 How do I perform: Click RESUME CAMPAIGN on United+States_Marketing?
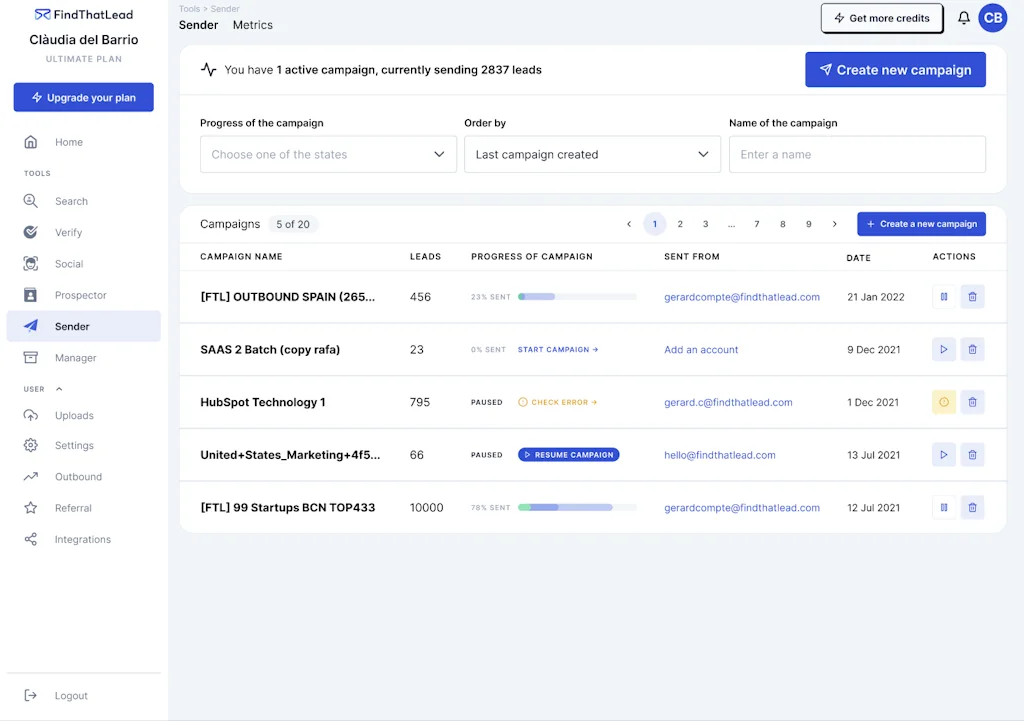click(568, 454)
